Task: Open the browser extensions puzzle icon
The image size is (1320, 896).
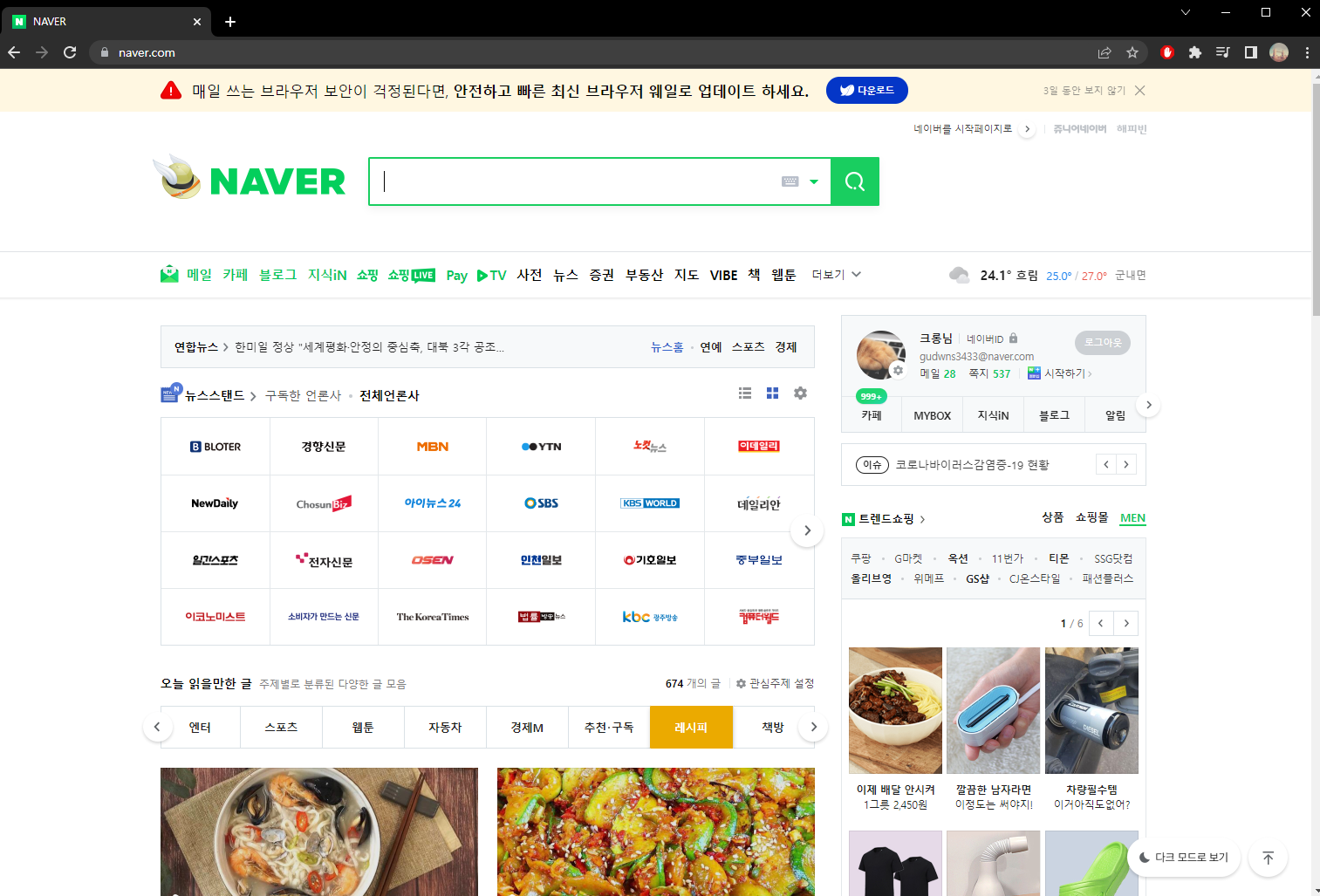Action: pyautogui.click(x=1195, y=52)
